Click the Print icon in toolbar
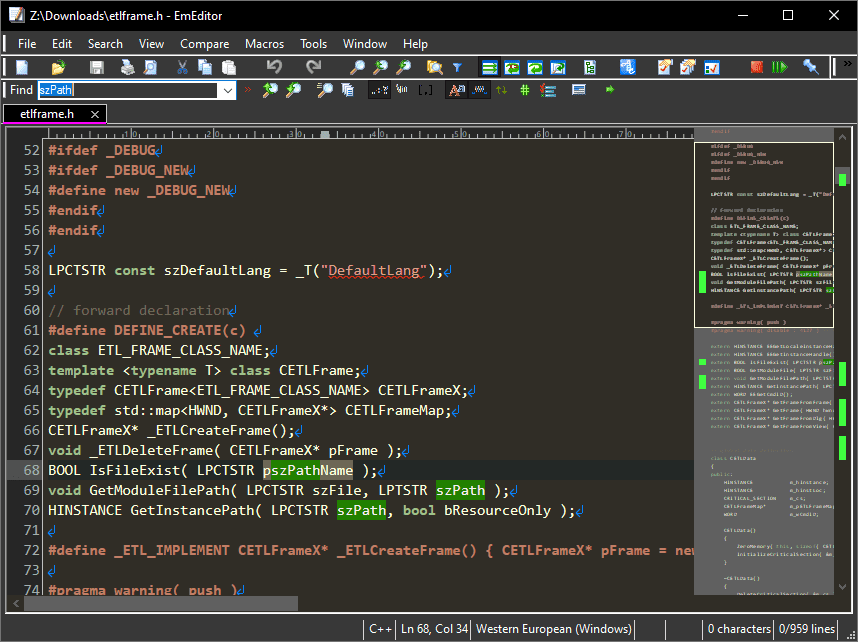The image size is (858, 642). point(128,67)
